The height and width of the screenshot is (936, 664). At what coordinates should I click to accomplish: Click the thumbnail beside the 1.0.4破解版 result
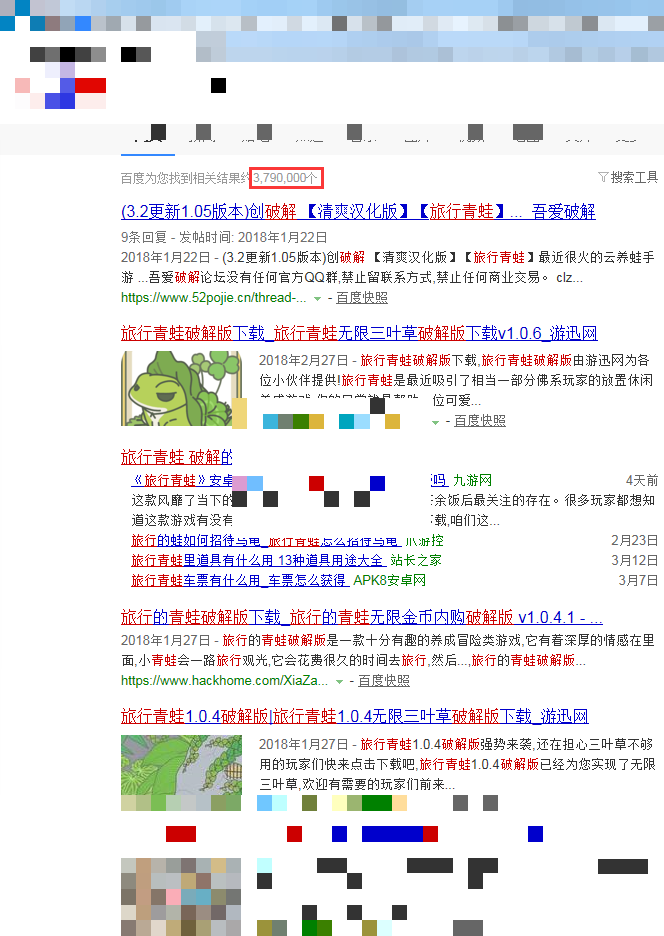pos(181,772)
